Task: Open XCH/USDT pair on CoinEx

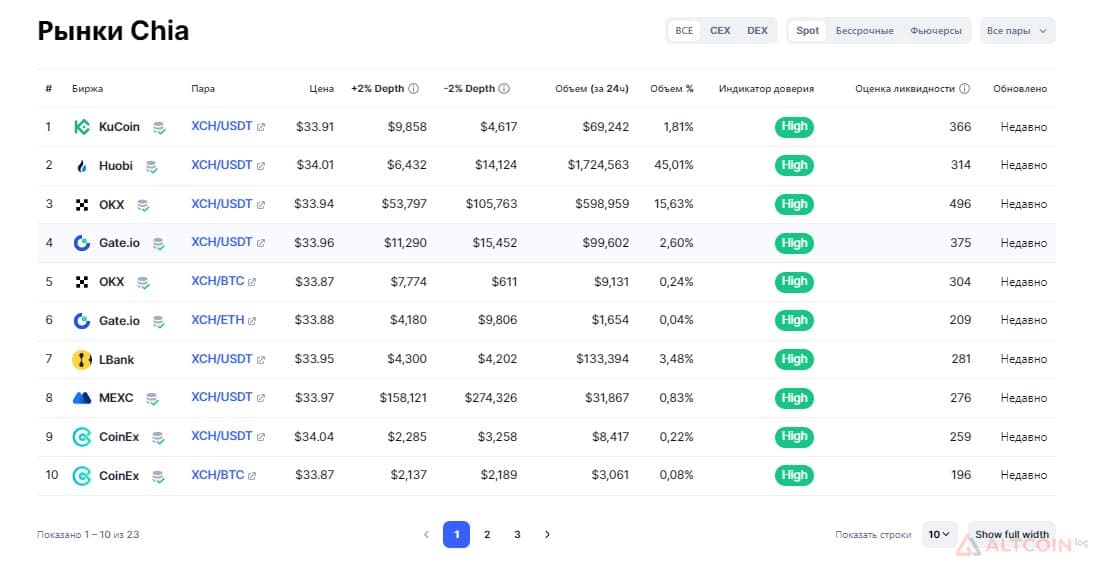Action: click(221, 436)
